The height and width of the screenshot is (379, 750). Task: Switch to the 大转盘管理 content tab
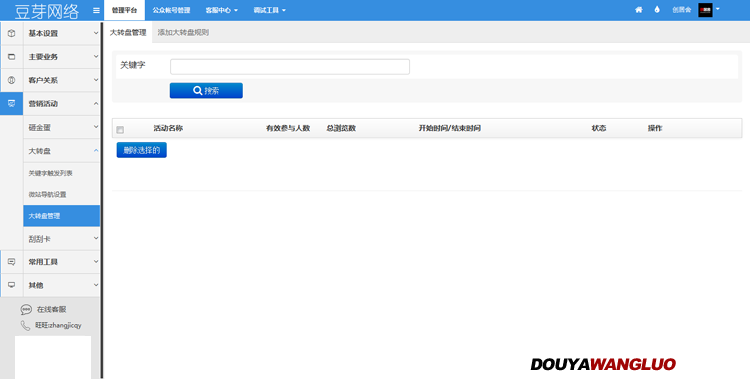(x=128, y=33)
